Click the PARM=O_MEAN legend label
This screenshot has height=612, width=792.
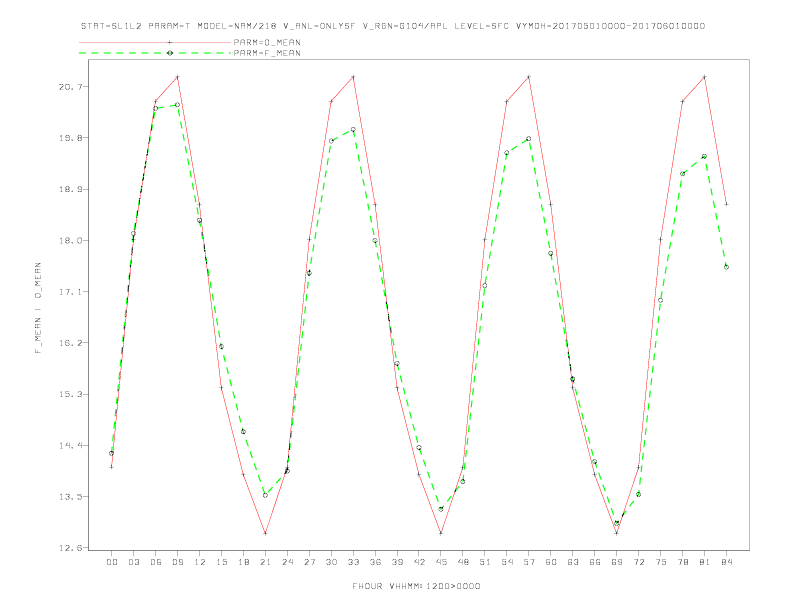point(267,42)
